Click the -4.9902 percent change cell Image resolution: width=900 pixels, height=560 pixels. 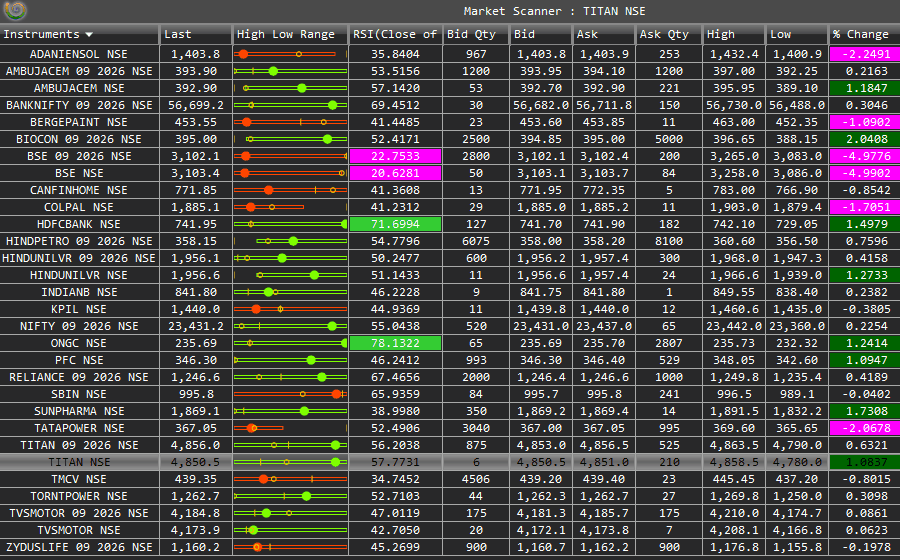(864, 173)
